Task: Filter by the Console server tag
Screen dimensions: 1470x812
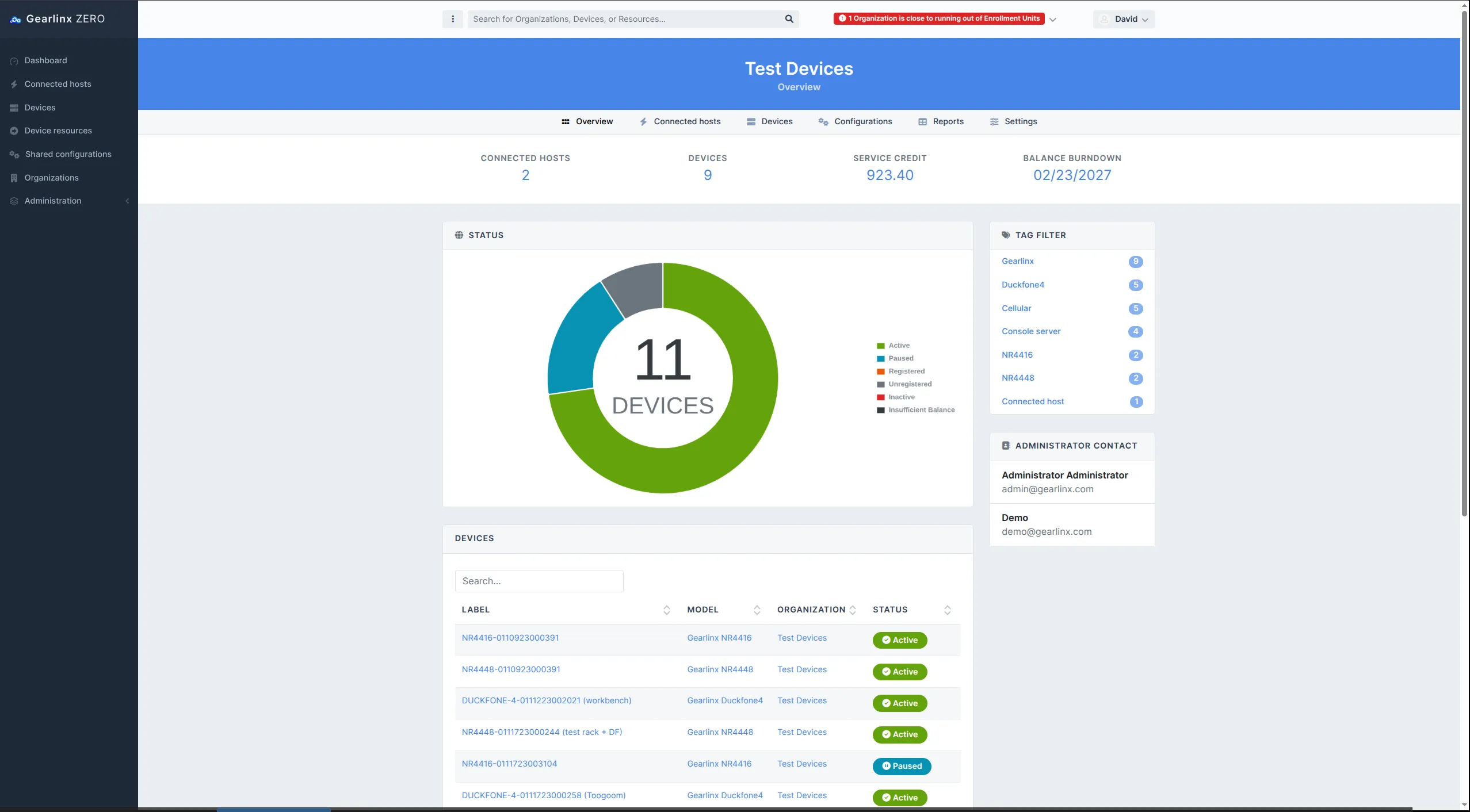Action: tap(1031, 331)
